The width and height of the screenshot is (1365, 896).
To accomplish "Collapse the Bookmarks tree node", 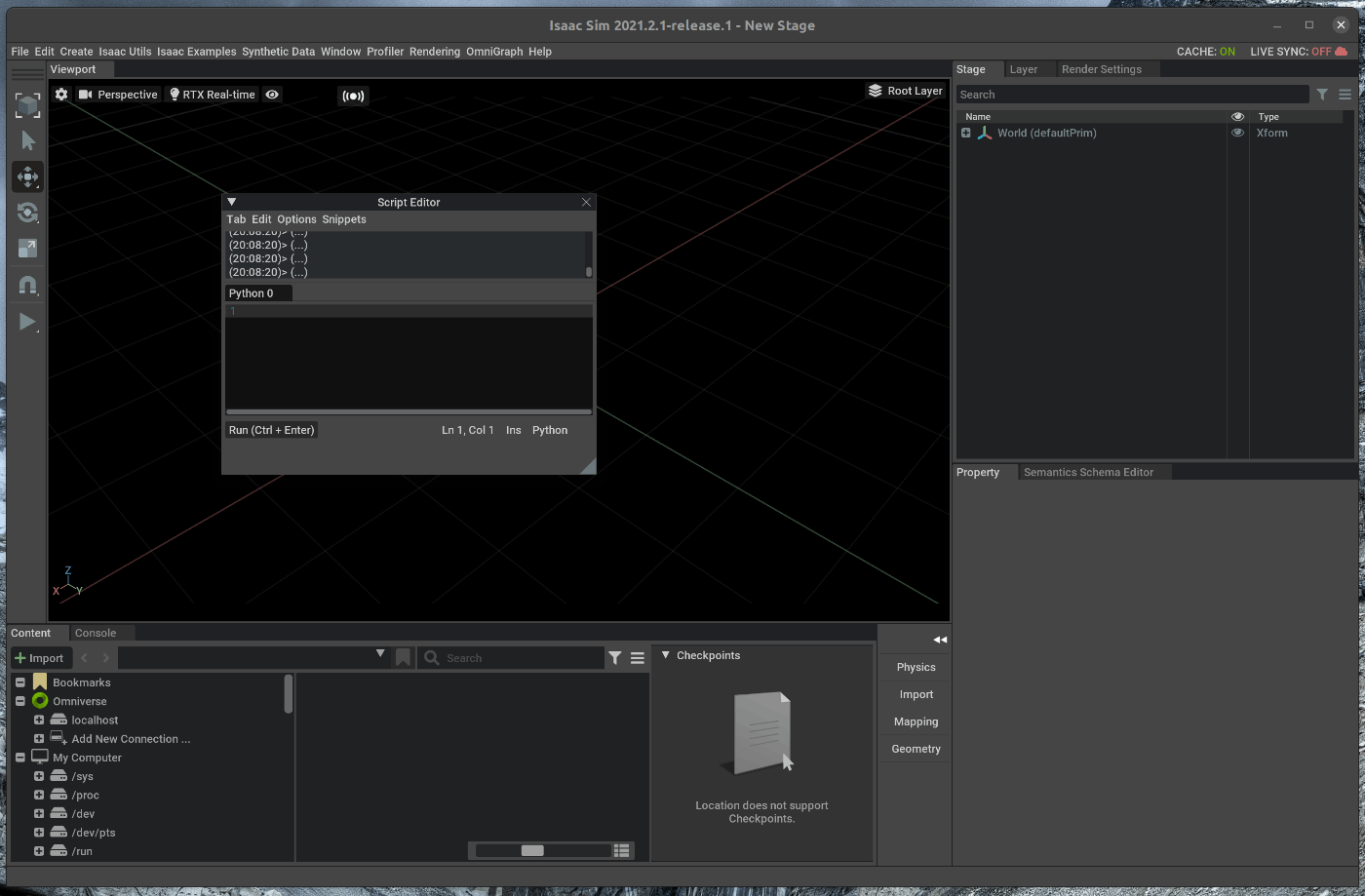I will [x=19, y=682].
